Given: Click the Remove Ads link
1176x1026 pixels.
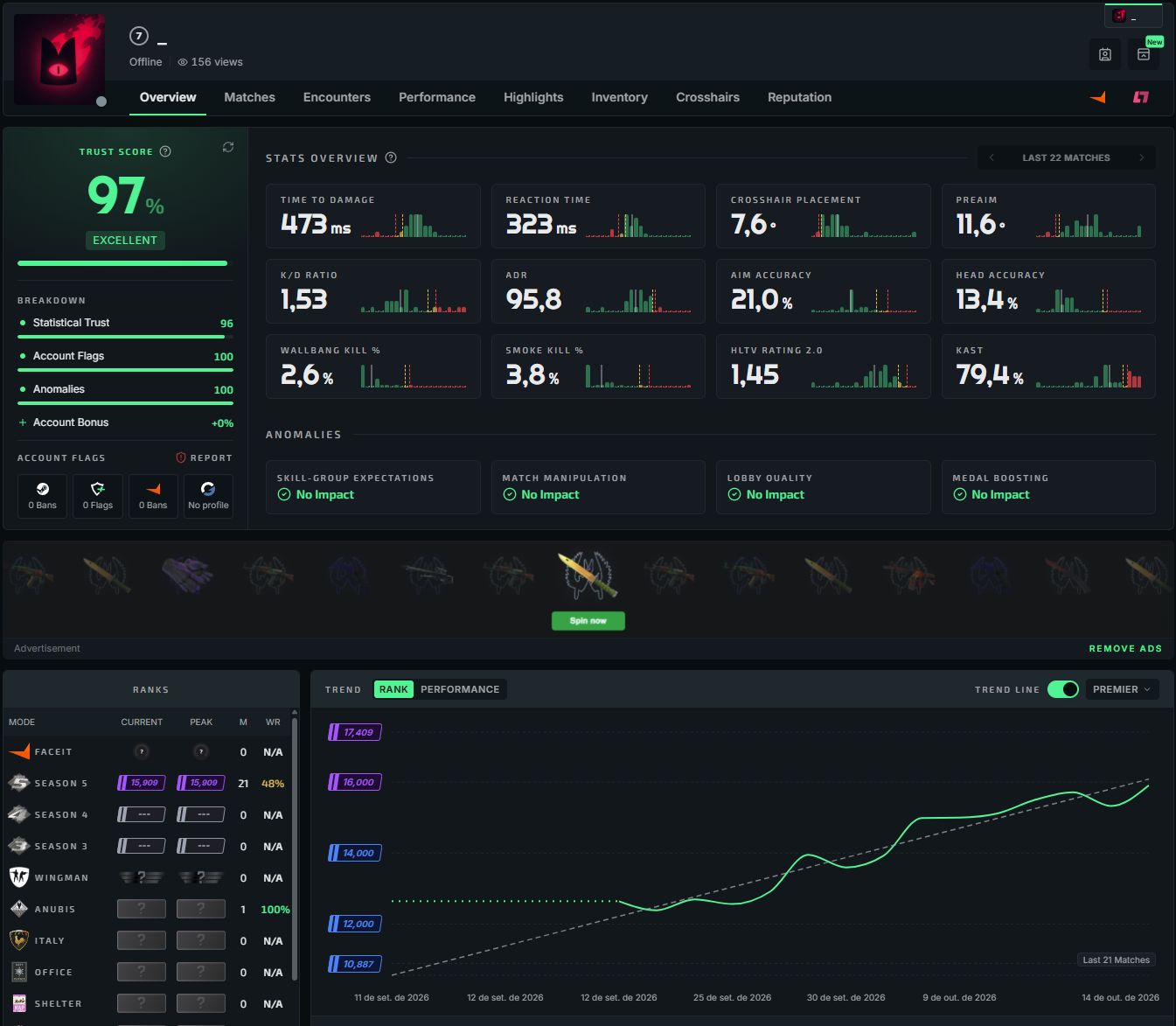Looking at the screenshot, I should (x=1125, y=648).
